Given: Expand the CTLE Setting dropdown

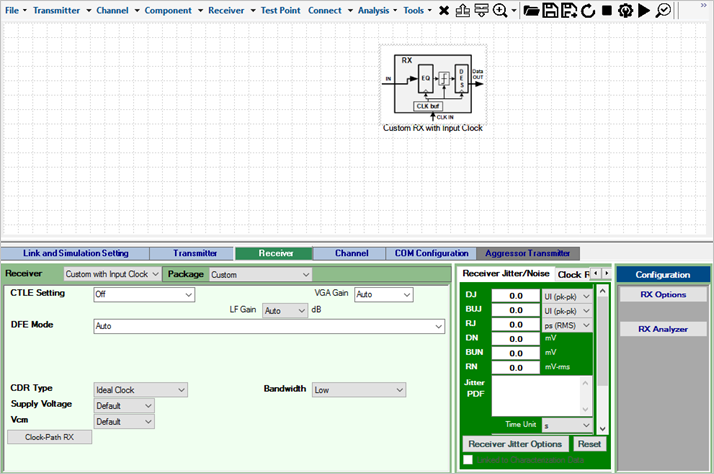Looking at the screenshot, I should point(188,295).
